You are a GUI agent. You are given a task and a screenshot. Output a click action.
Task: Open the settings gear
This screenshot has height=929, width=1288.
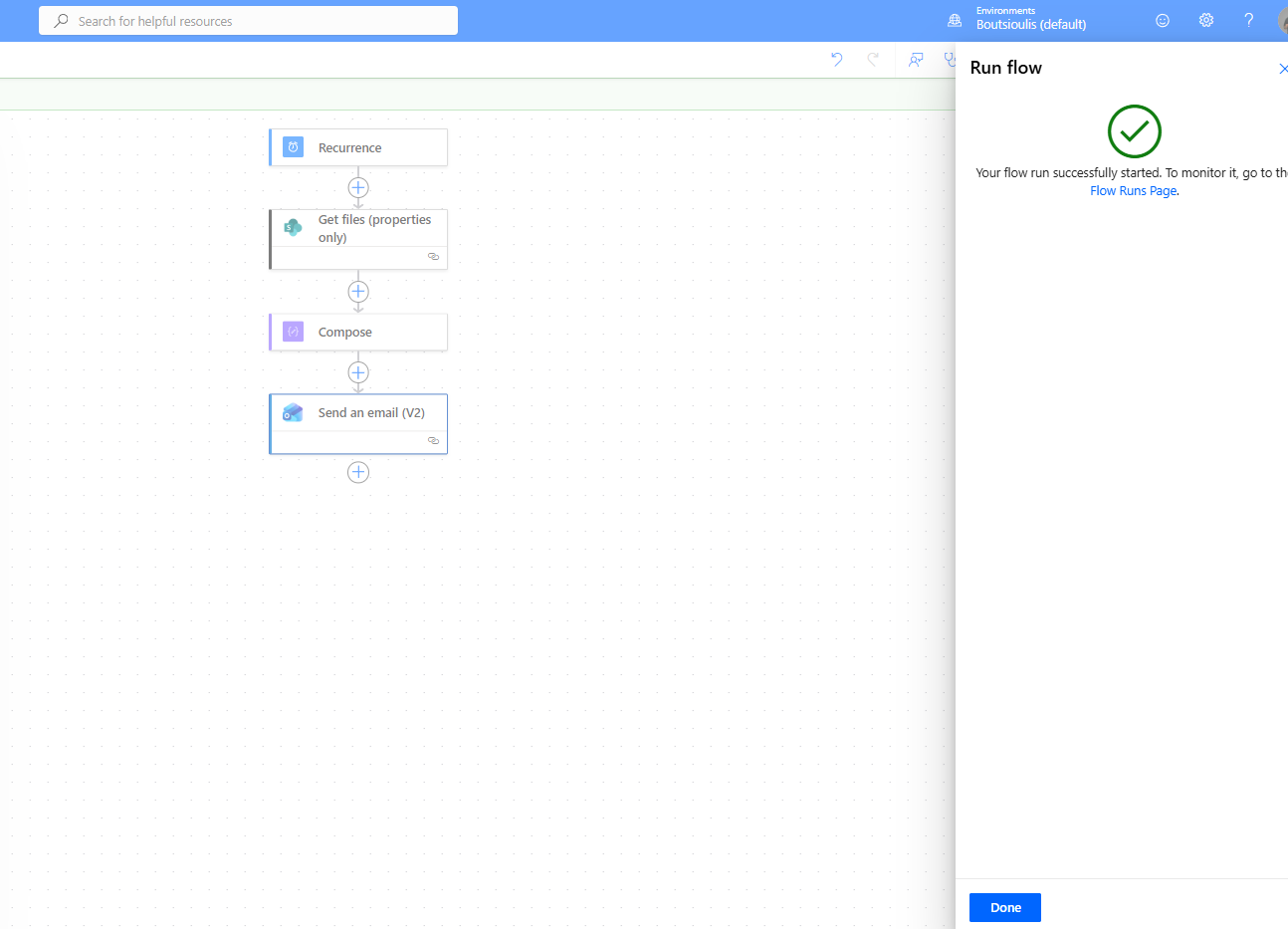coord(1205,20)
